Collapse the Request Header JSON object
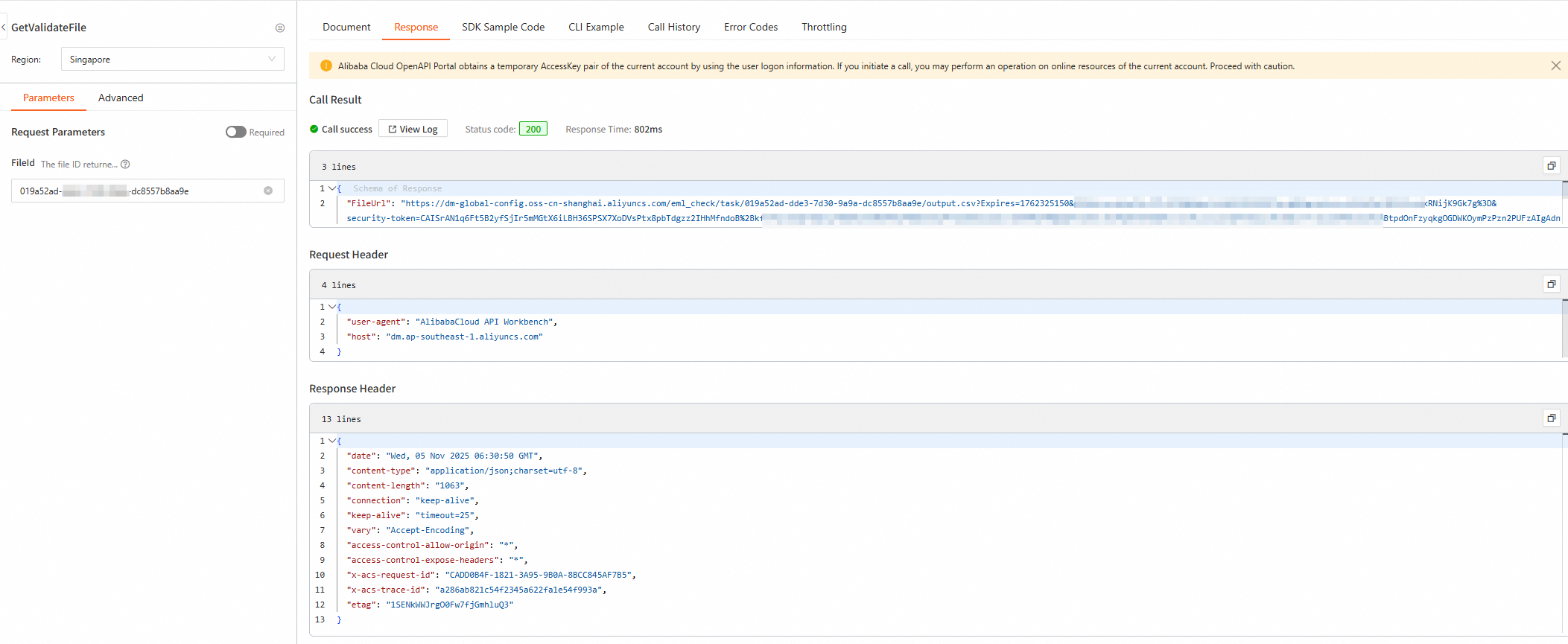Screen dimensions: 1568x644 click(x=331, y=307)
